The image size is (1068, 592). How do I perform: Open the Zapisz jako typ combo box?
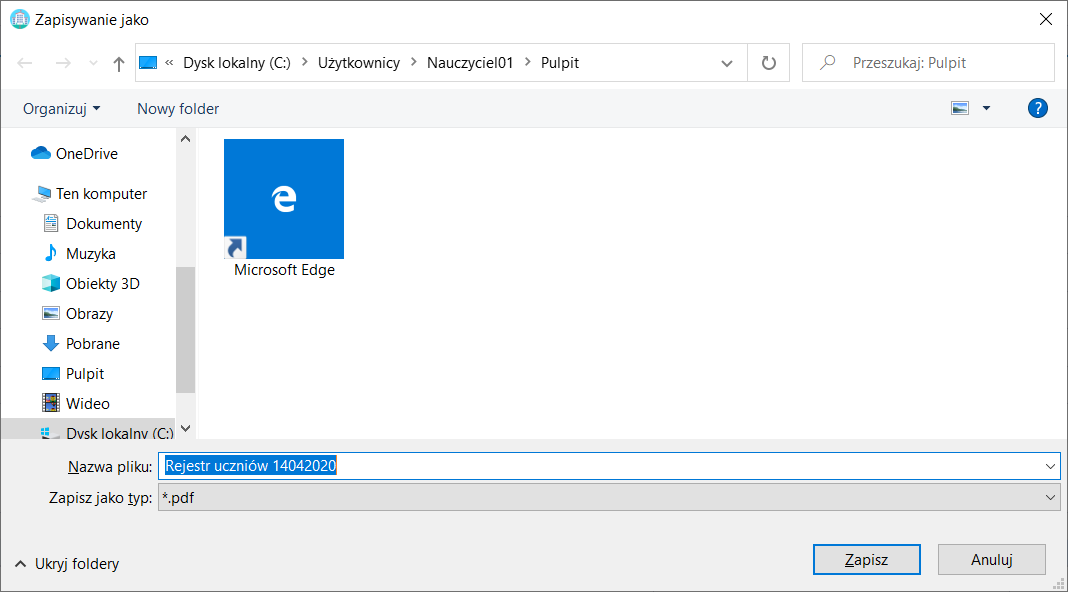[609, 497]
